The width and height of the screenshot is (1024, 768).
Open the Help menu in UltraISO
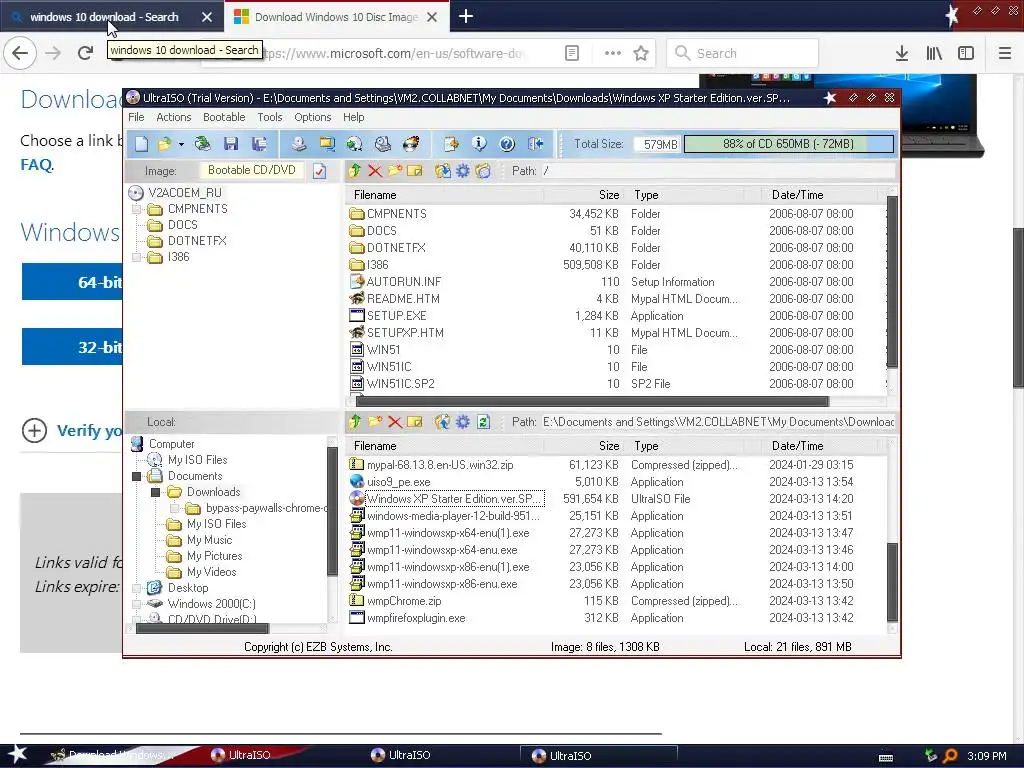353,118
